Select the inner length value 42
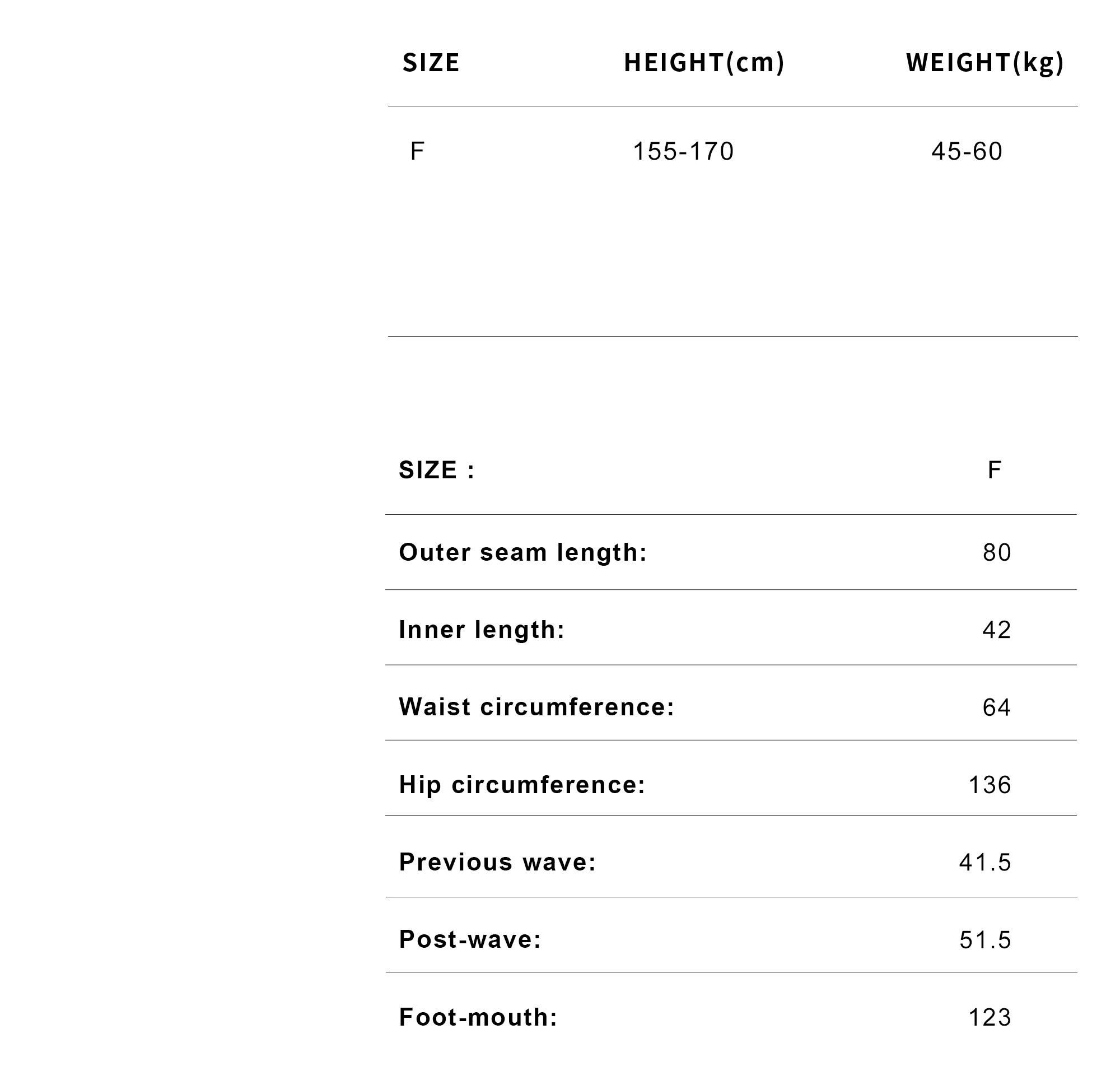Viewport: 1120px width, 1071px height. point(997,629)
